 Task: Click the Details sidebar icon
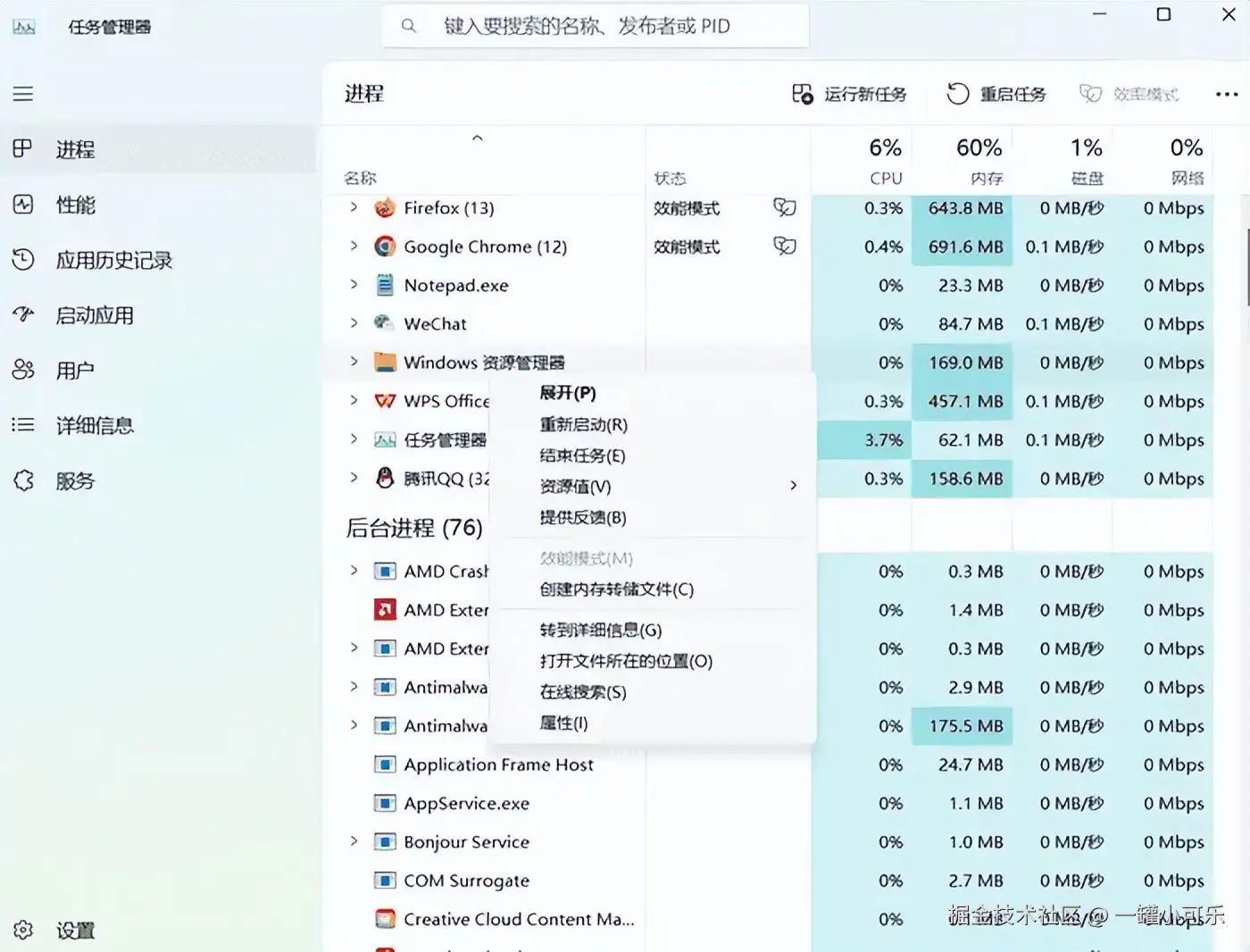coord(23,425)
